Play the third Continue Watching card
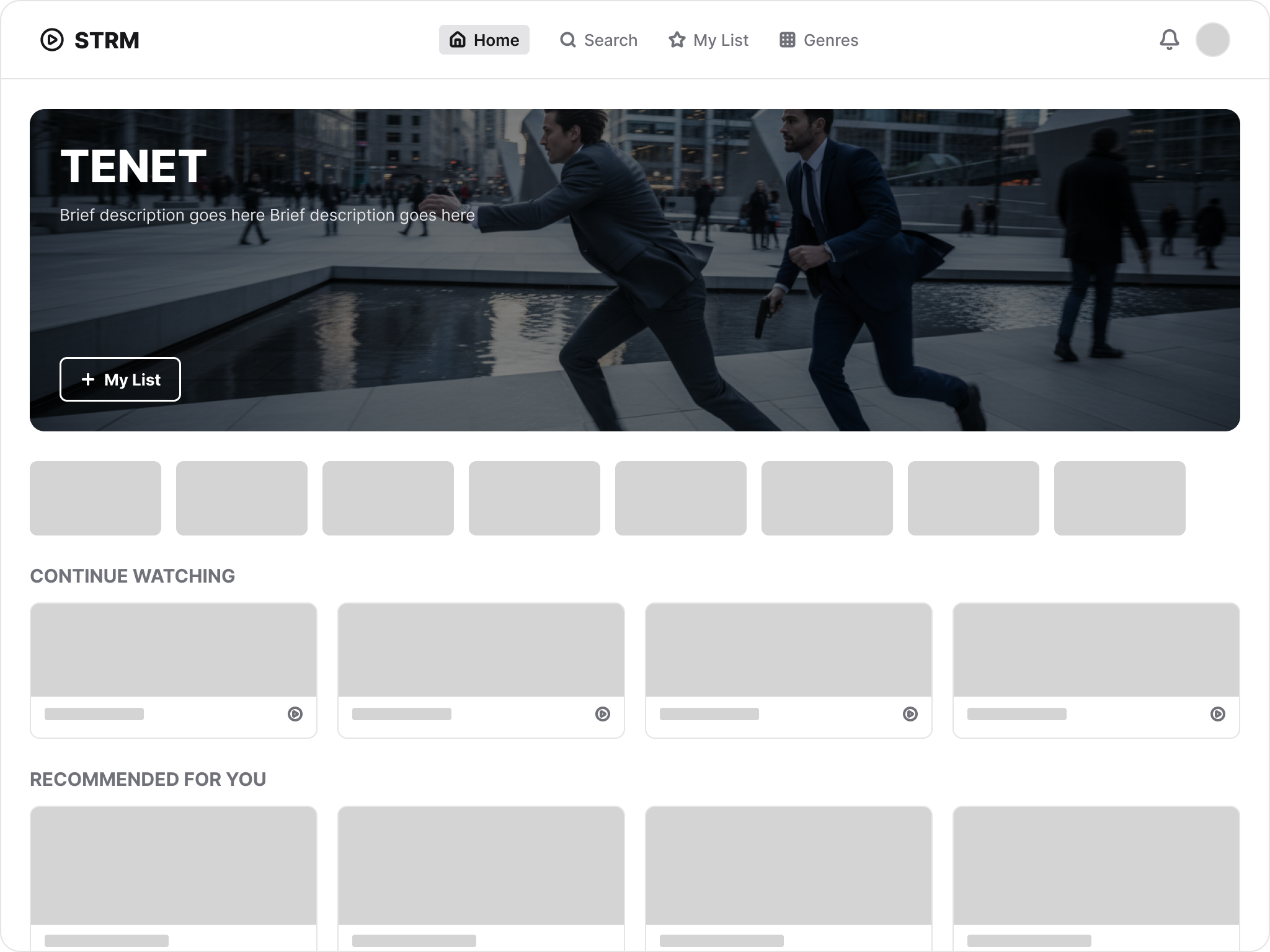This screenshot has width=1270, height=952. click(x=910, y=714)
